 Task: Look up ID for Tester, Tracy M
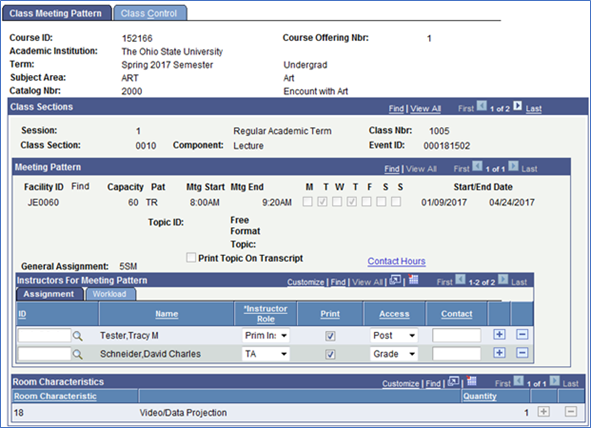click(x=78, y=336)
